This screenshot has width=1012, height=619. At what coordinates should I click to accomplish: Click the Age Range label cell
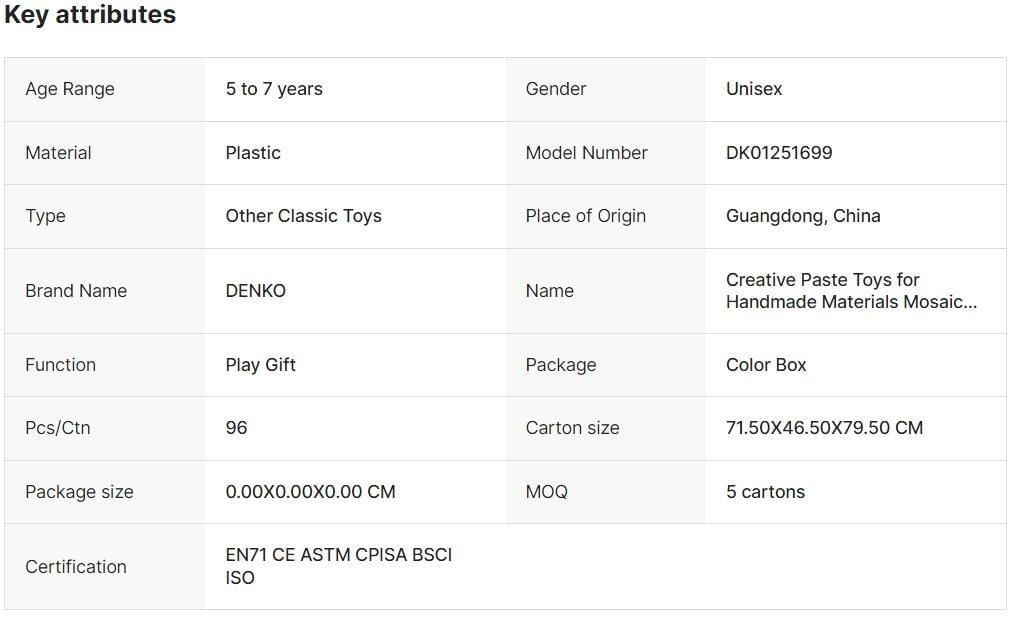(70, 89)
